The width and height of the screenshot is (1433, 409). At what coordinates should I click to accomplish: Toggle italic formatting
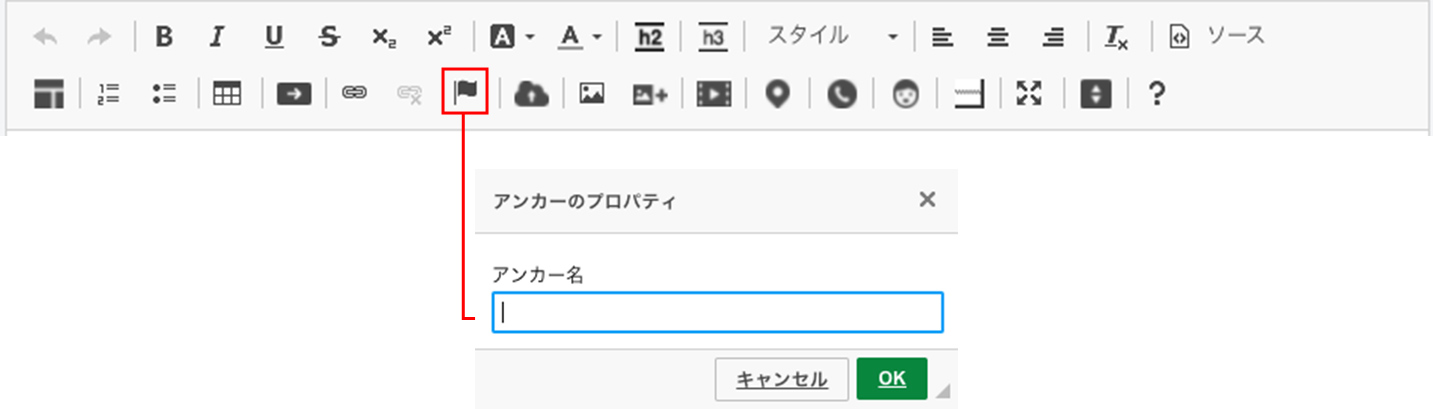point(216,37)
